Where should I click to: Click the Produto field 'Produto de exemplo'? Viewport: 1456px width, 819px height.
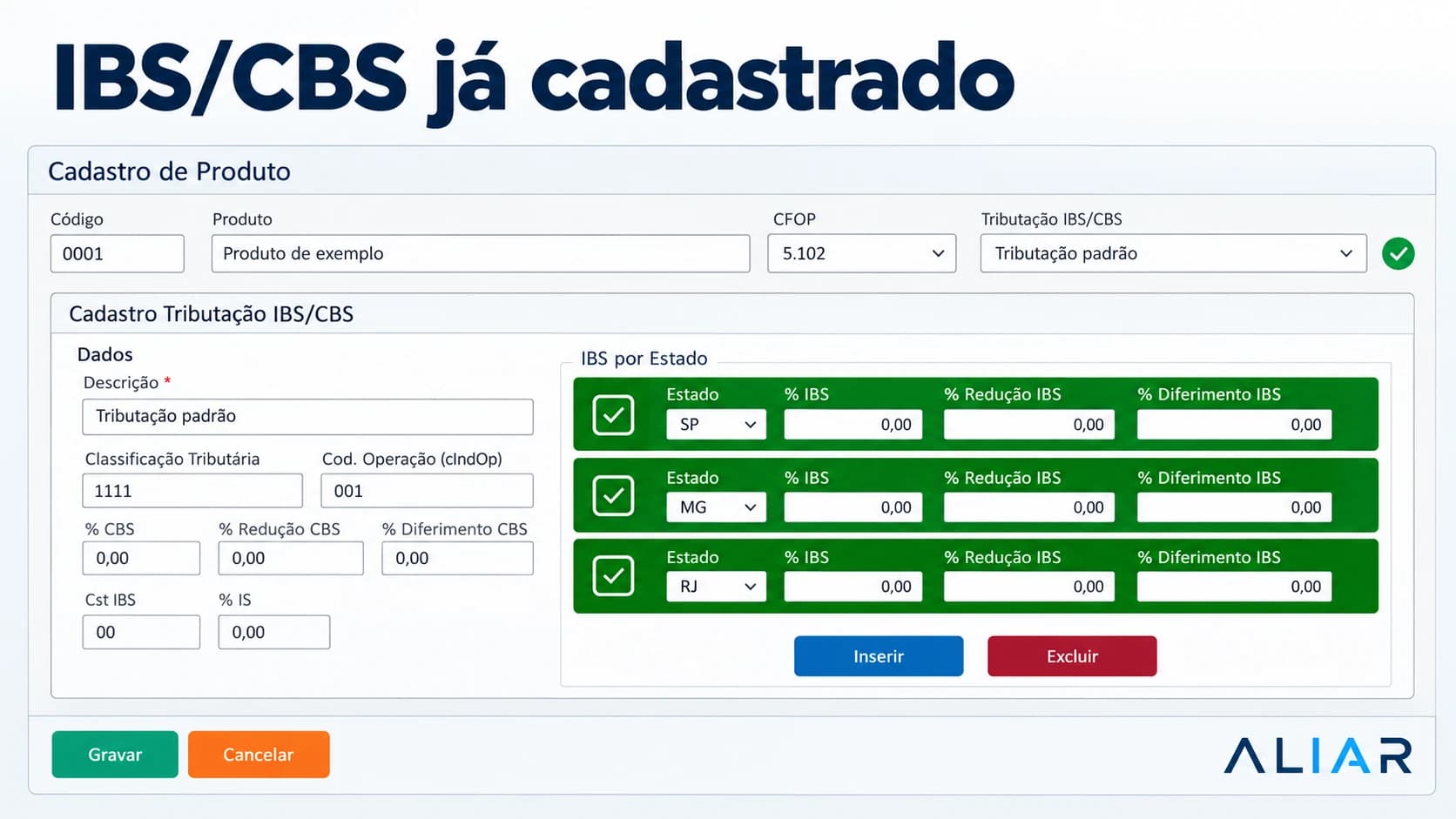pyautogui.click(x=481, y=253)
